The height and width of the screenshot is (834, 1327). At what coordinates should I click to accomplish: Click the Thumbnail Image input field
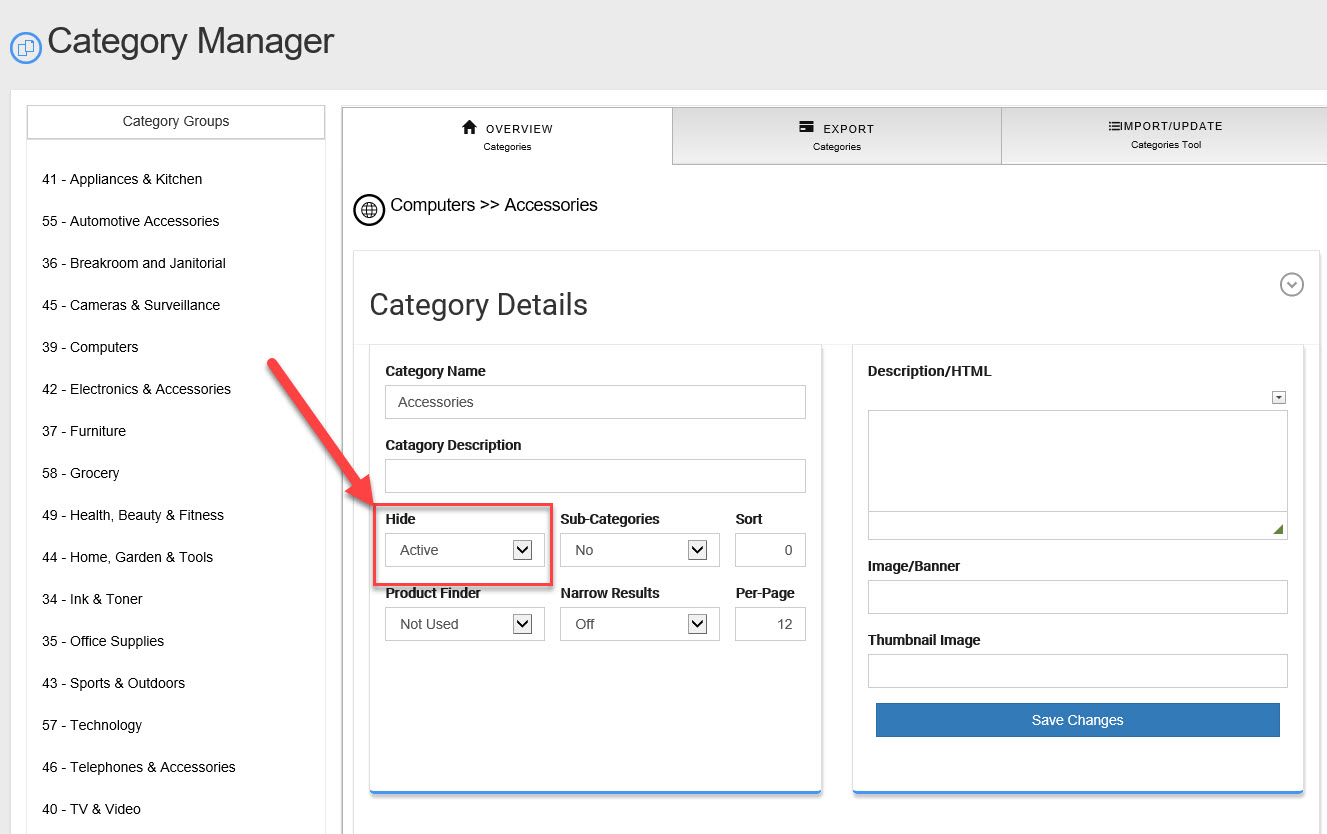tap(1077, 671)
